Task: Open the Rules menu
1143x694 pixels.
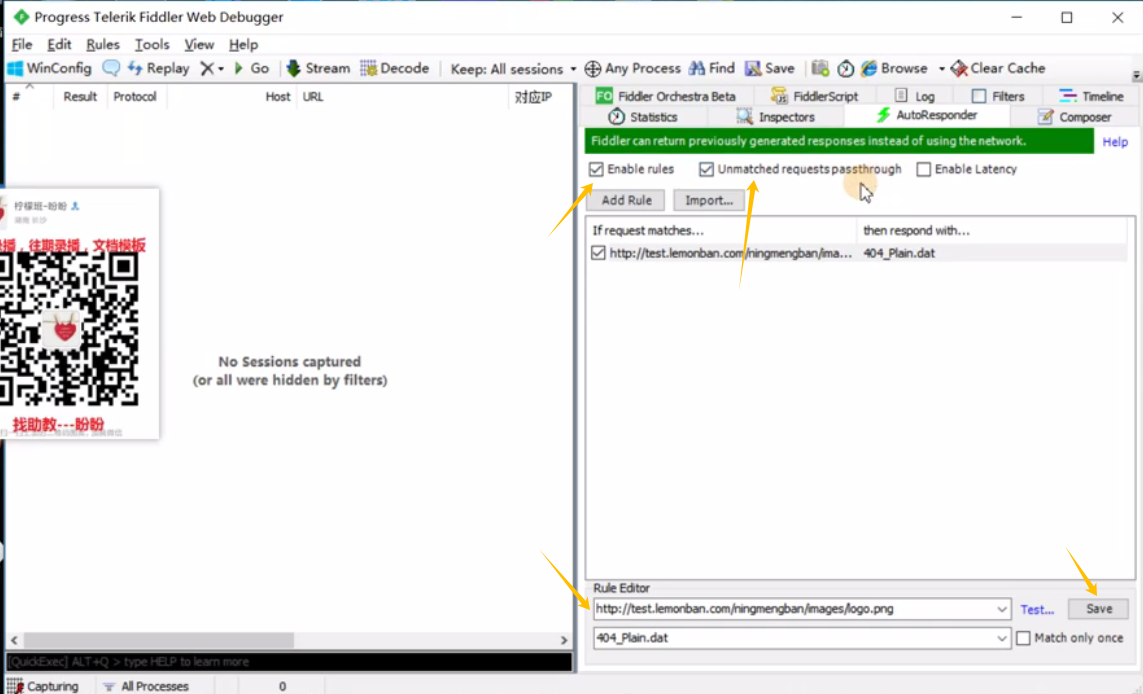Action: (x=103, y=44)
